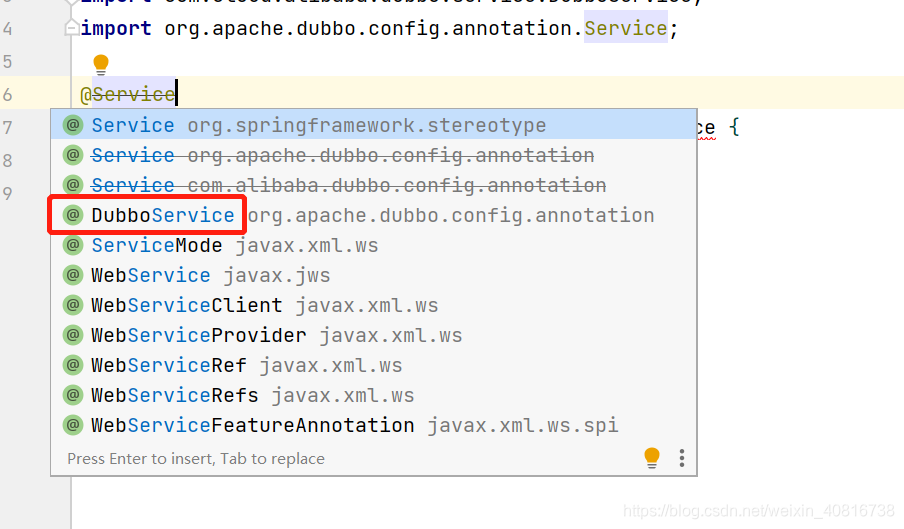Pick the WebServiceFeatureAnnotation suggestion
Viewport: 904px width, 529px height.
[374, 425]
